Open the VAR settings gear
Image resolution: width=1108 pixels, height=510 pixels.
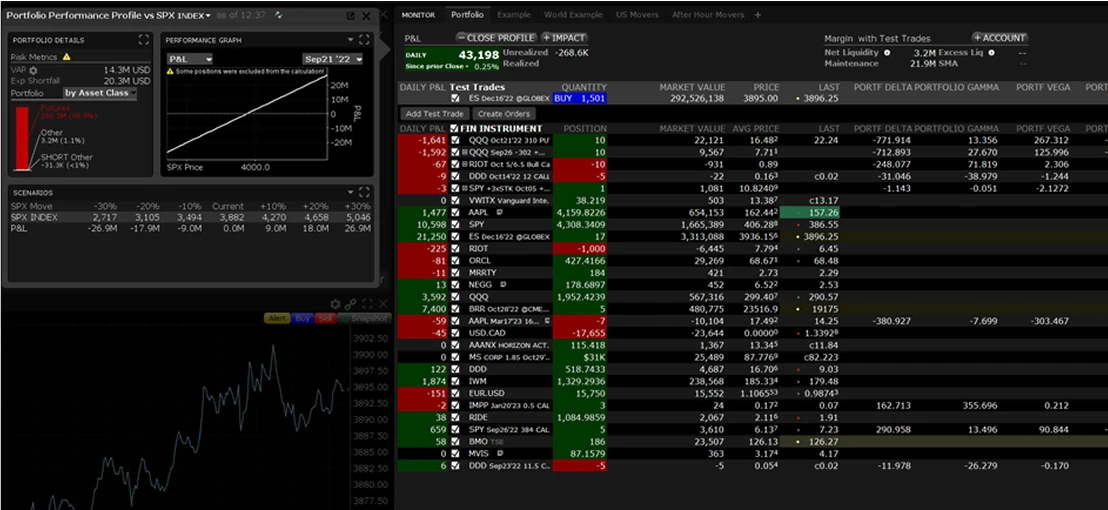click(33, 71)
